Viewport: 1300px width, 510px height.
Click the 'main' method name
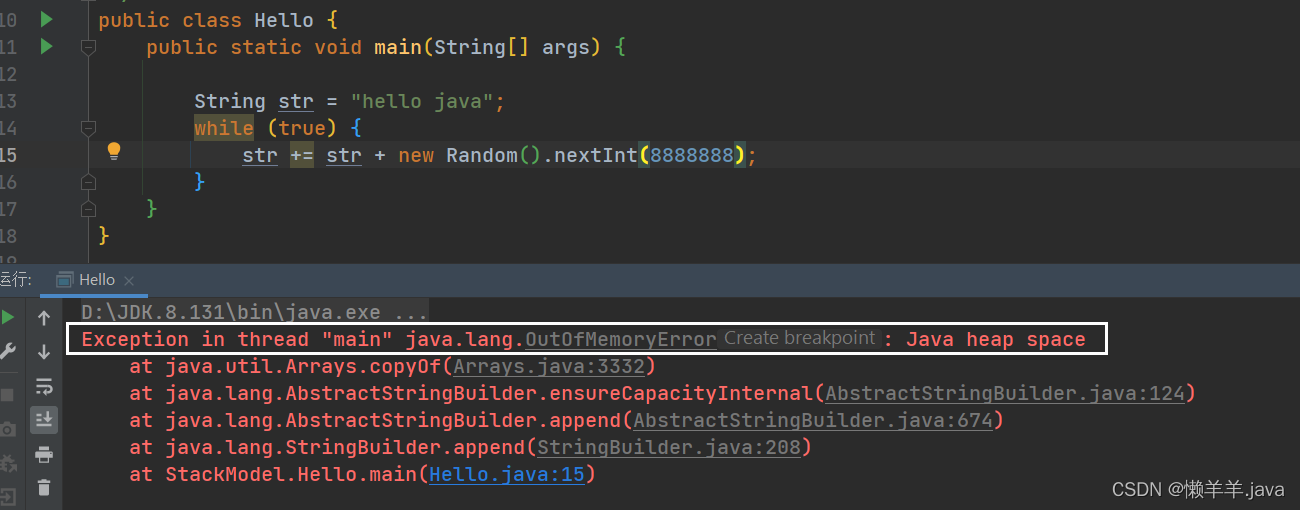coord(398,47)
